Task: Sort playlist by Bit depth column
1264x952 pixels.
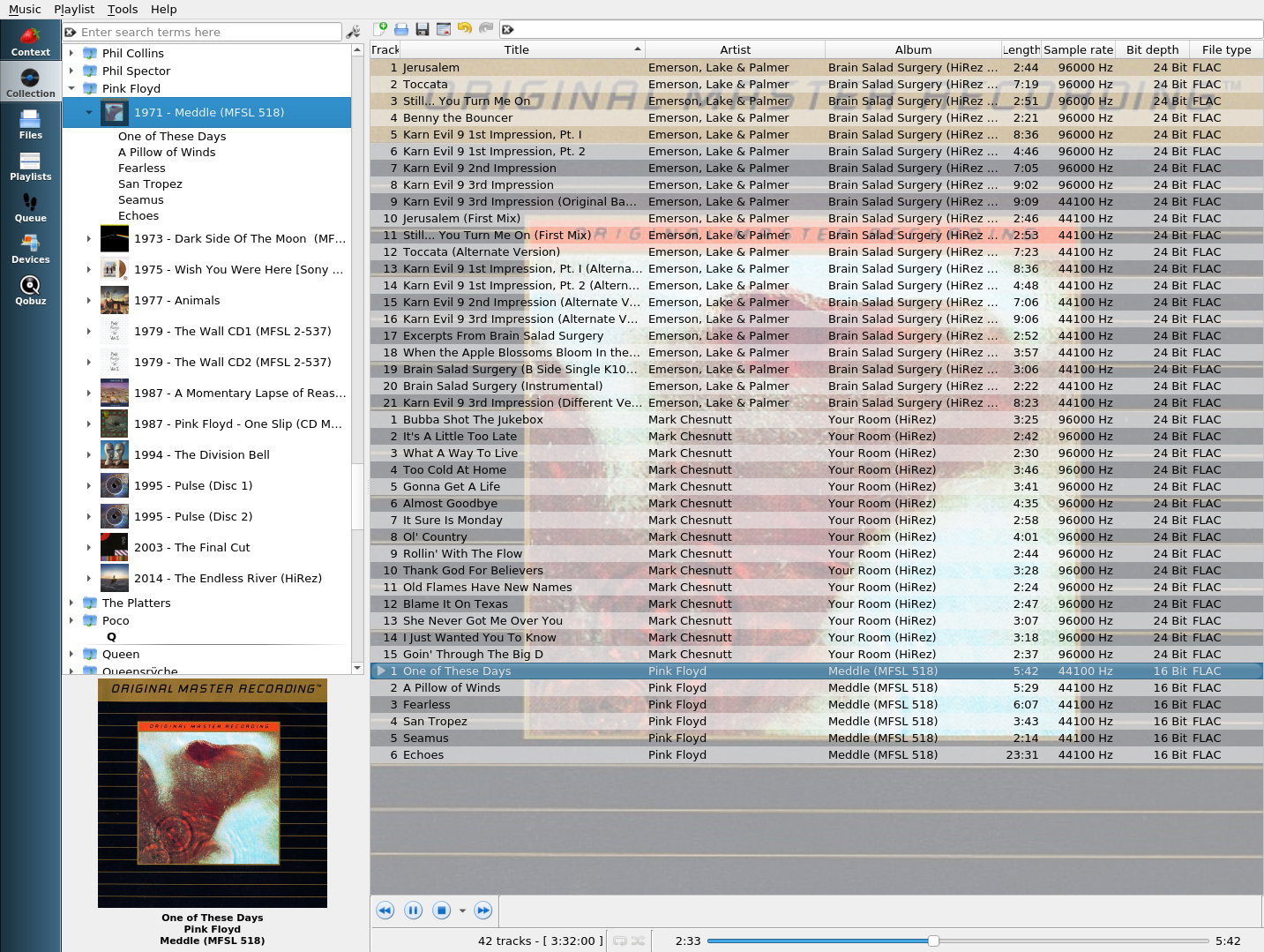Action: (1152, 49)
